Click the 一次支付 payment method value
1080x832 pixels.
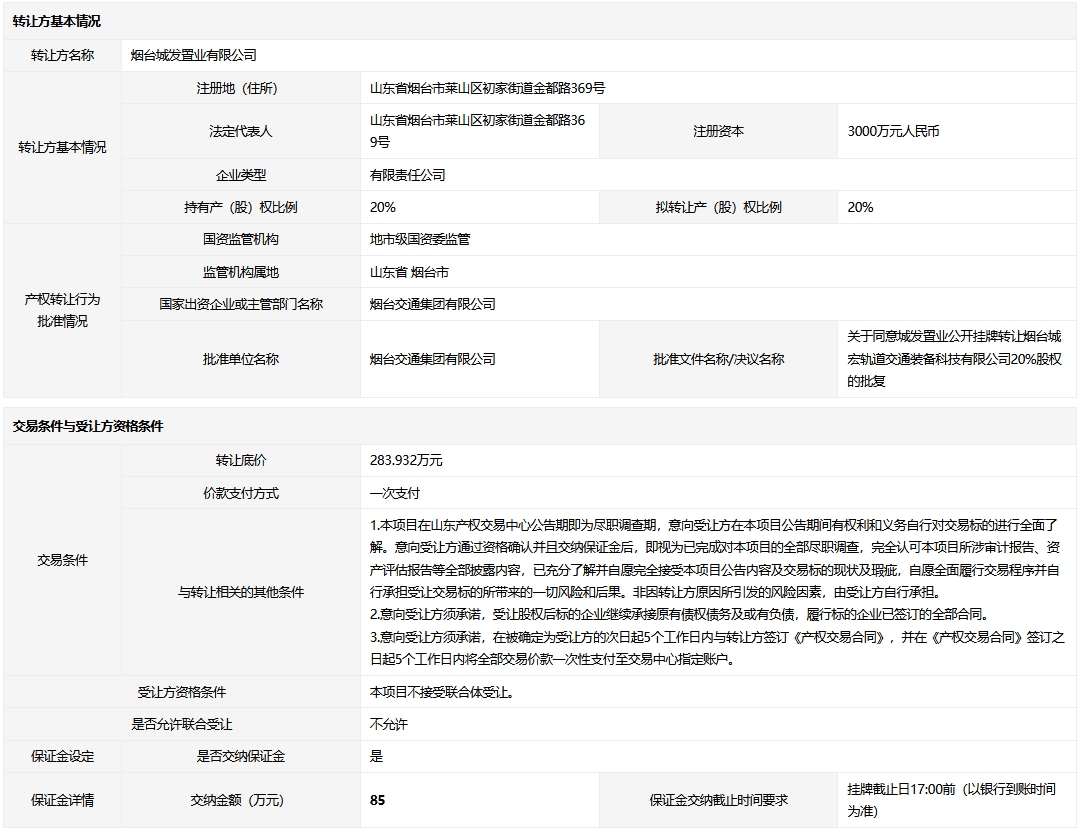pos(395,493)
